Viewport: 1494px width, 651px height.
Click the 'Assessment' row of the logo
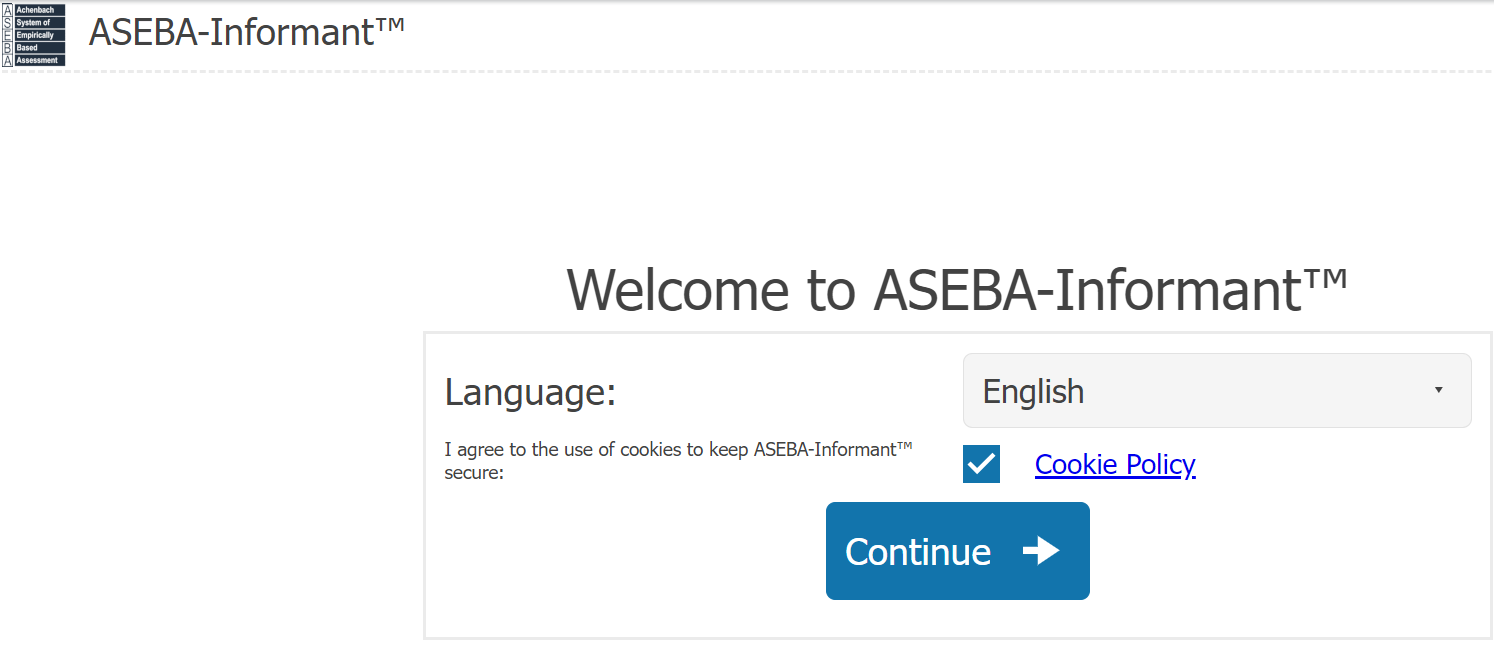tap(39, 60)
